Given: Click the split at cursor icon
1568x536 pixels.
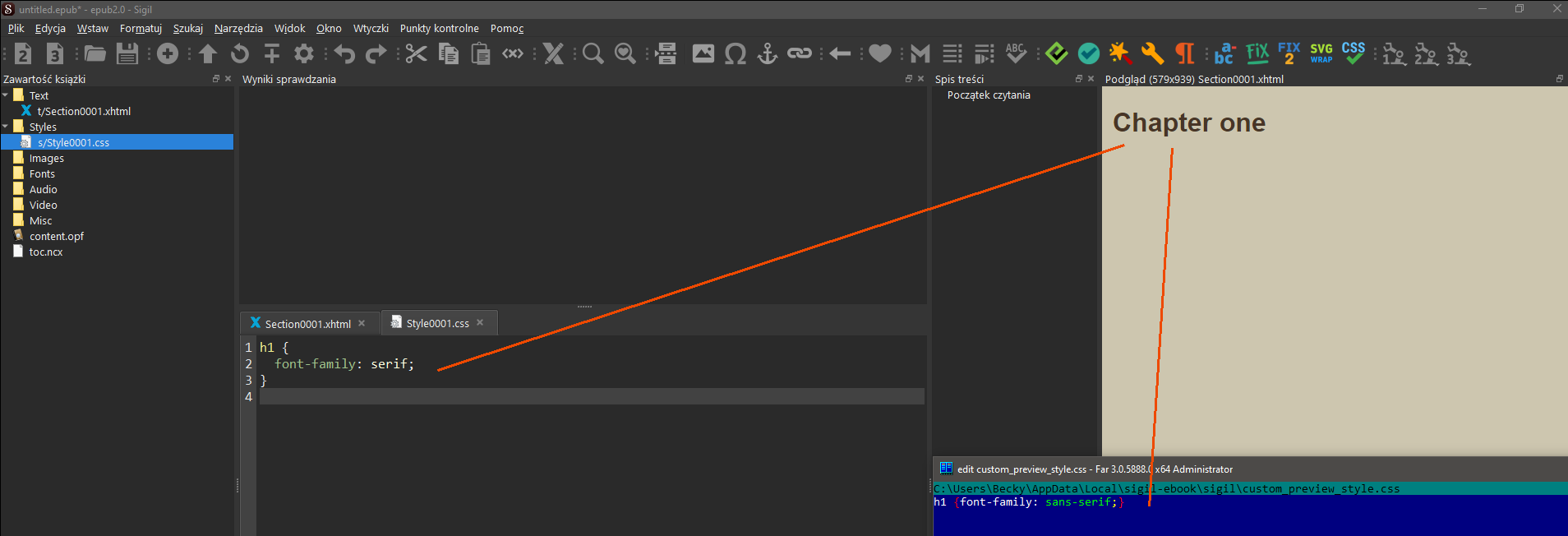Looking at the screenshot, I should (x=272, y=54).
